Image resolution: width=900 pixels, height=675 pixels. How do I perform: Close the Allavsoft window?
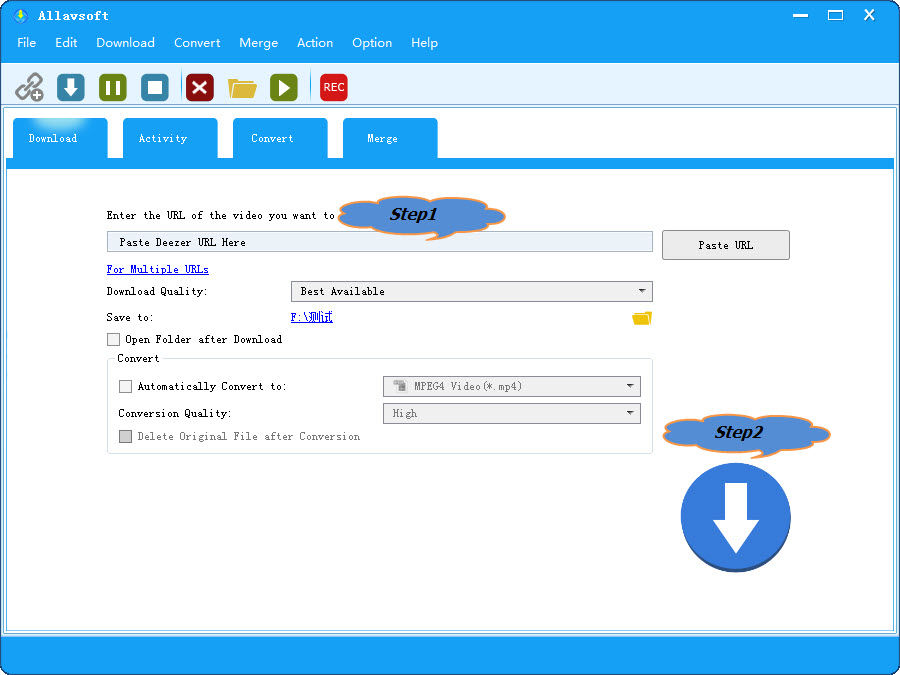click(x=869, y=15)
